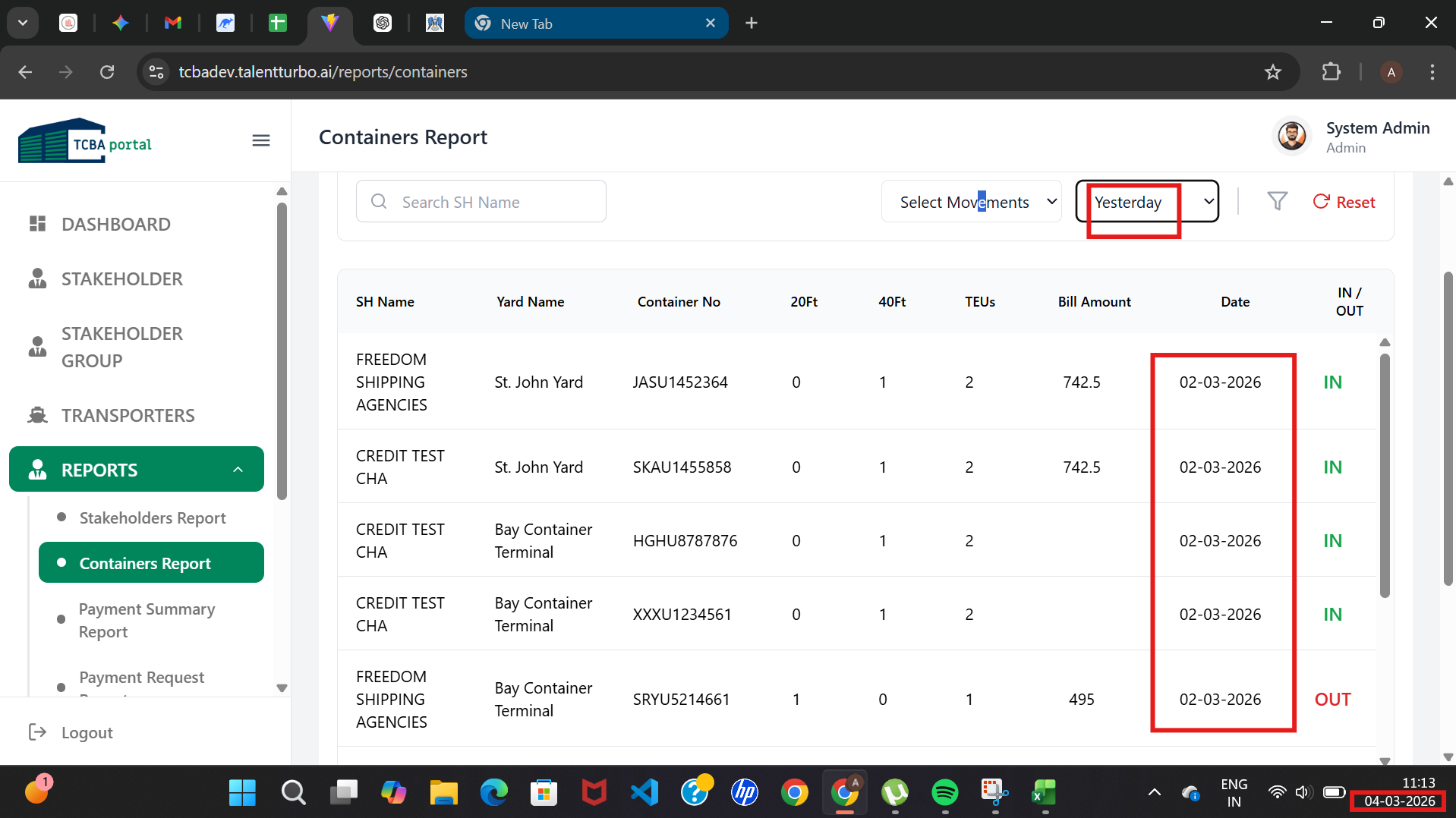Open File Explorer from the taskbar
Screen dimensions: 1456x818
click(x=443, y=793)
